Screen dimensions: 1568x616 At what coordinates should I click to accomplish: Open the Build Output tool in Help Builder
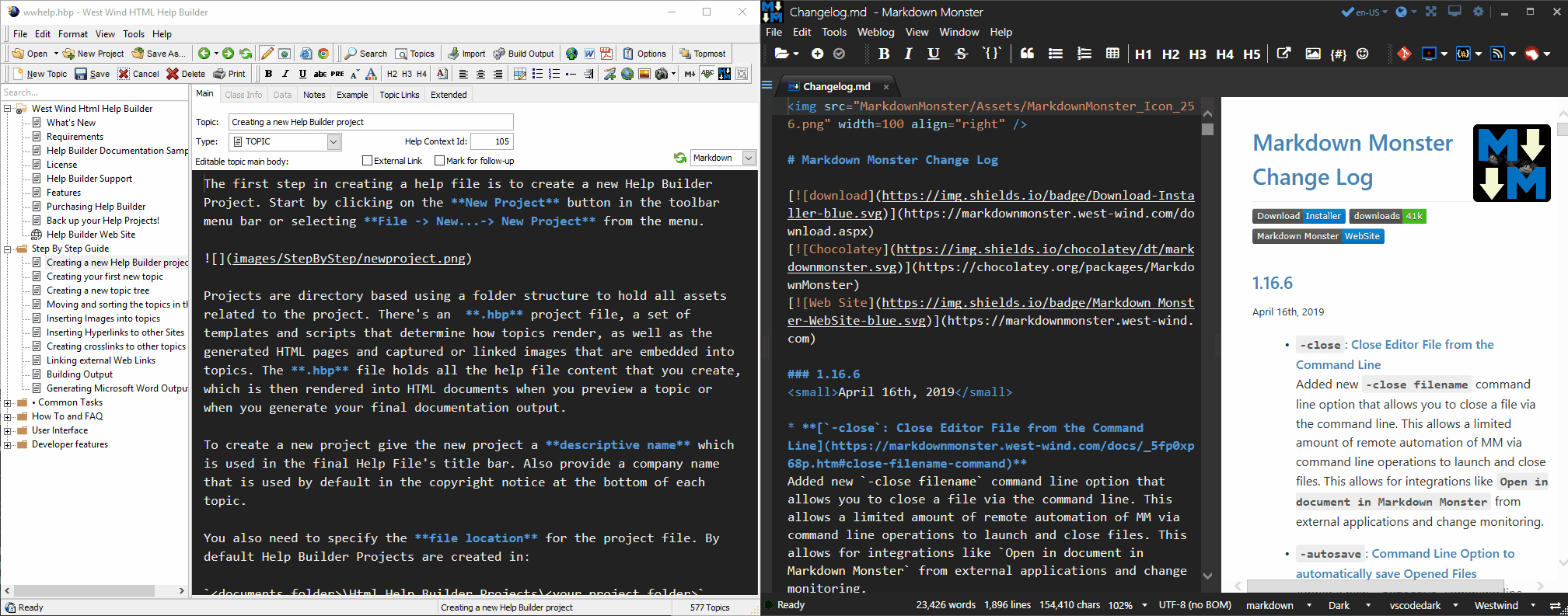(523, 54)
